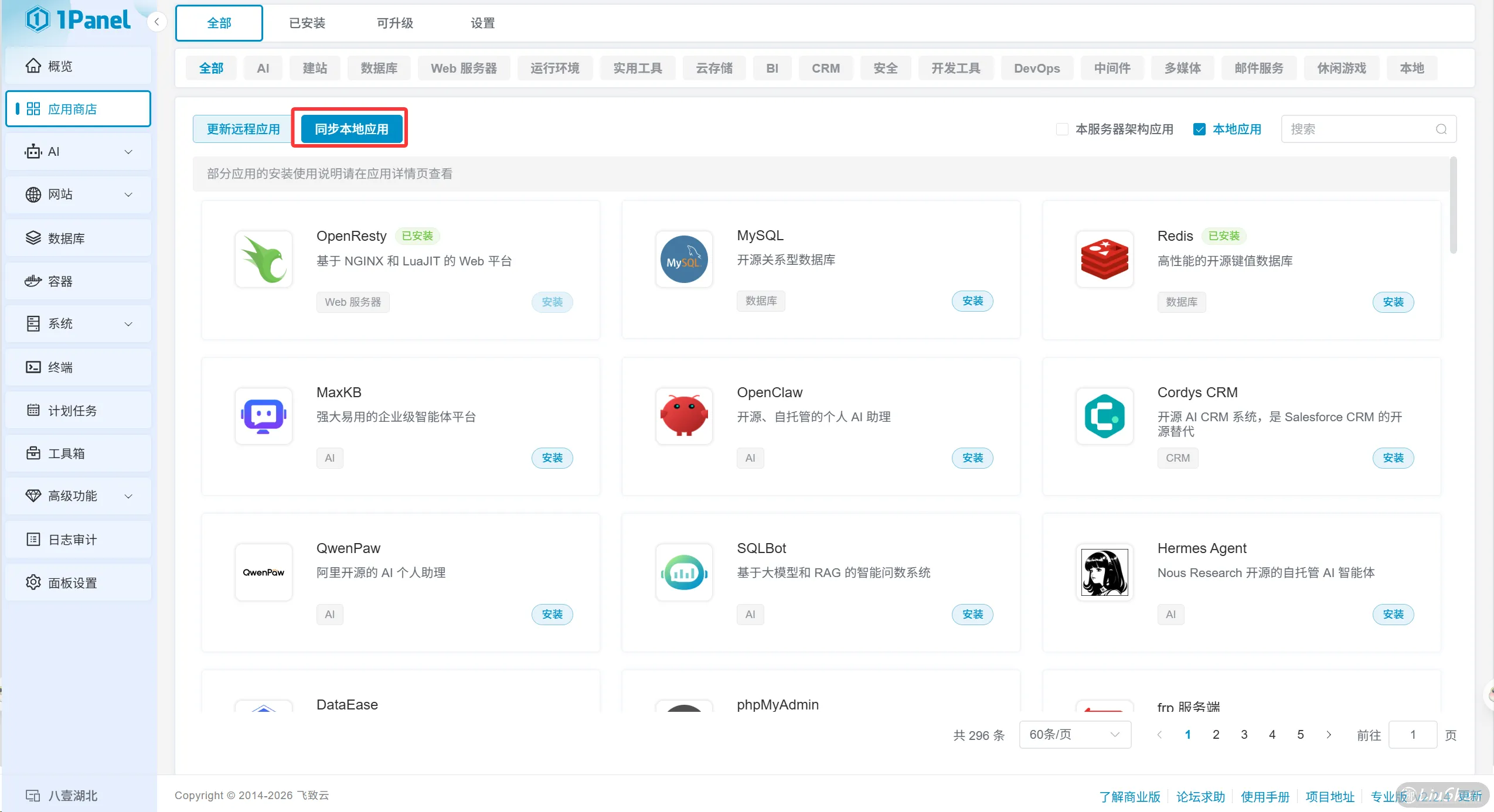Viewport: 1494px width, 812px height.
Task: Check the 本服务器架构应用 checkbox
Action: tap(1061, 129)
